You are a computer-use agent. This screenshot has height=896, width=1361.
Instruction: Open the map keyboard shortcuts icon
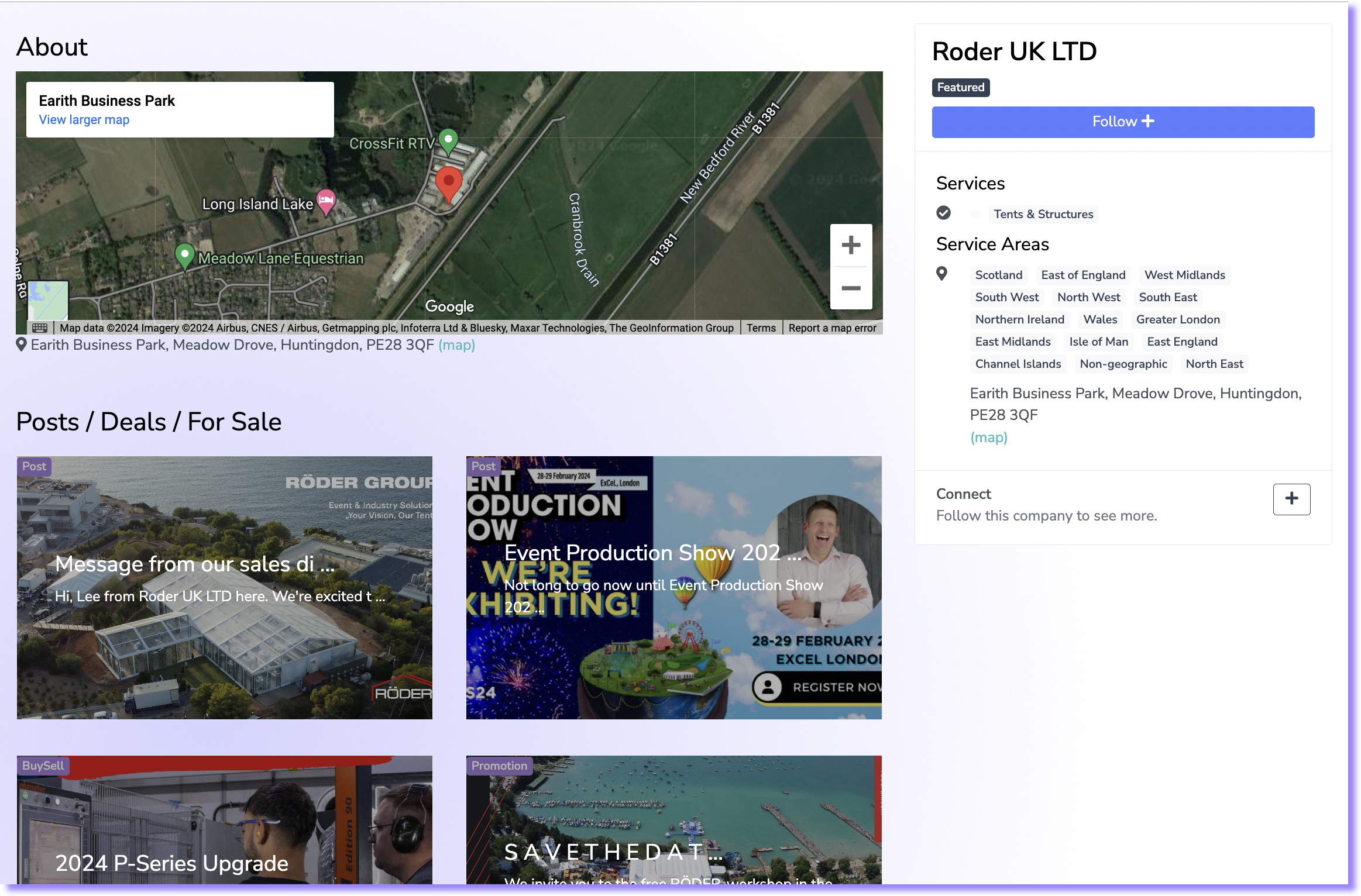[x=40, y=328]
